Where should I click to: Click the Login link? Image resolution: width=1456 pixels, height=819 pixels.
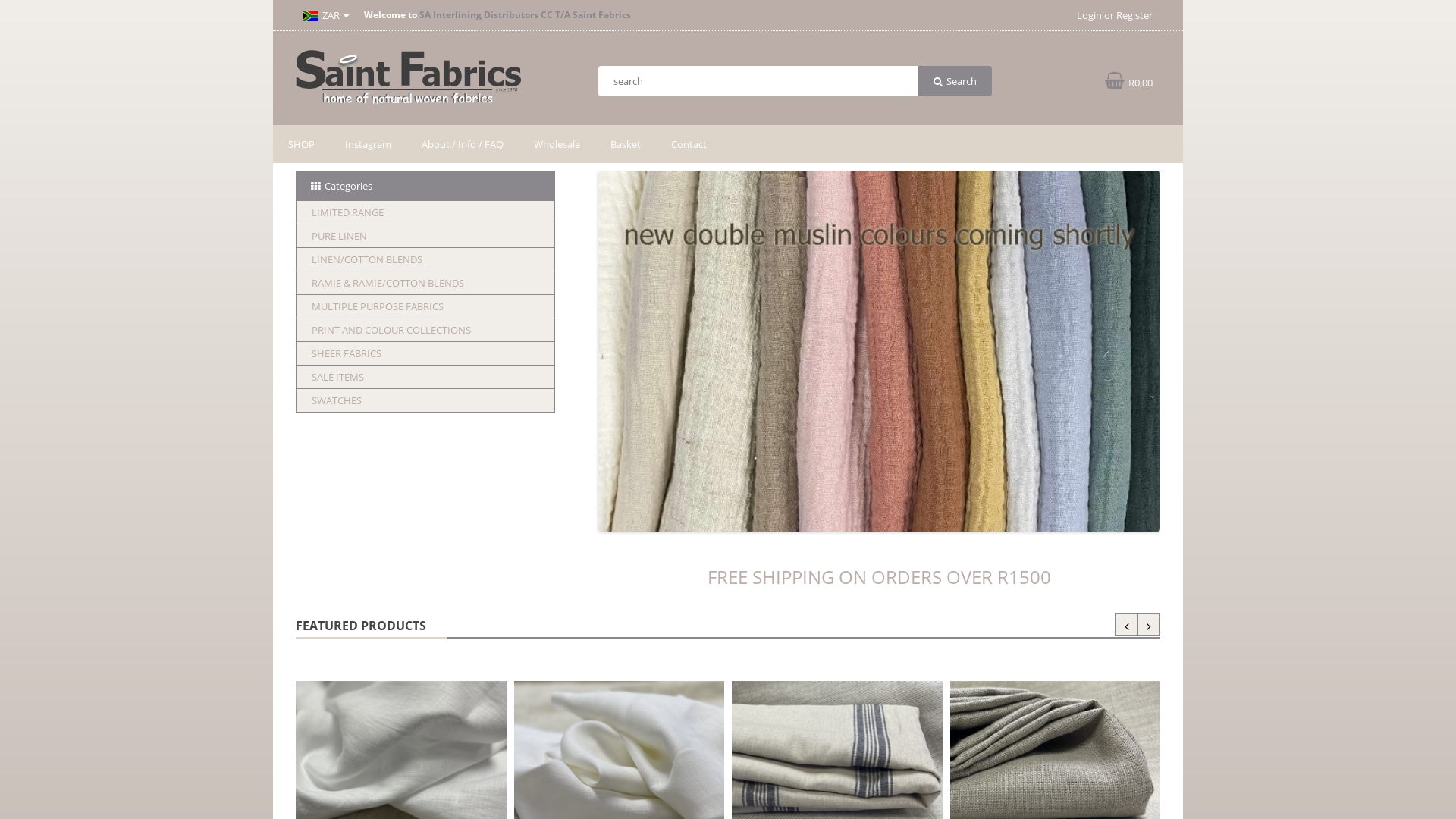click(1089, 15)
